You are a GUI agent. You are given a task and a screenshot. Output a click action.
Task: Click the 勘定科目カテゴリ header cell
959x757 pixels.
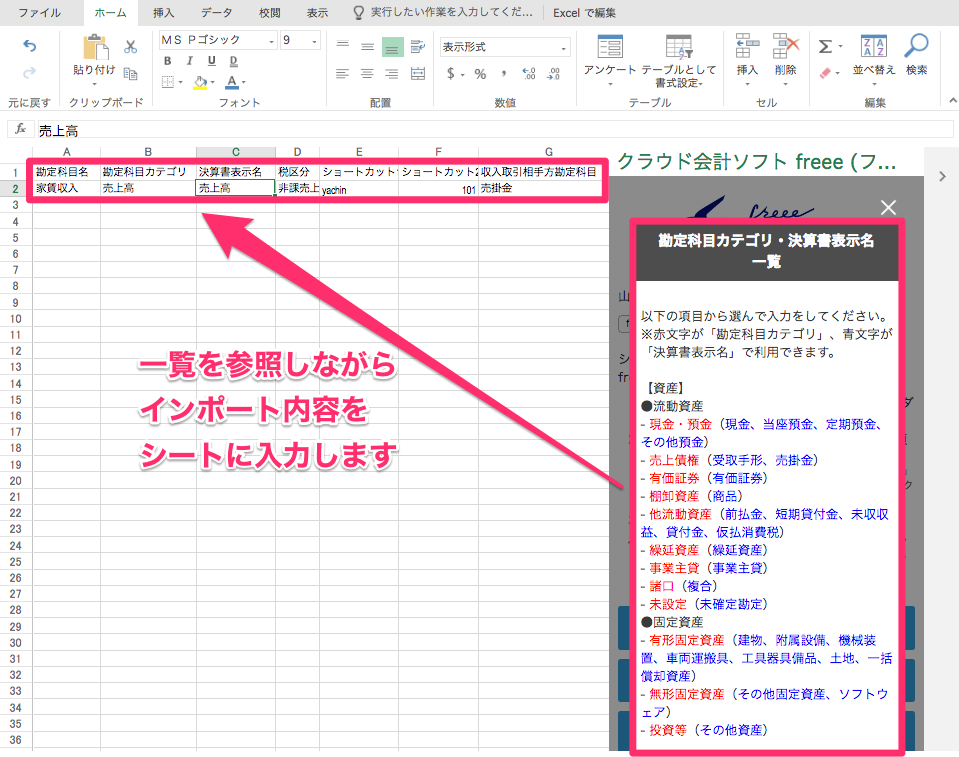pos(148,172)
